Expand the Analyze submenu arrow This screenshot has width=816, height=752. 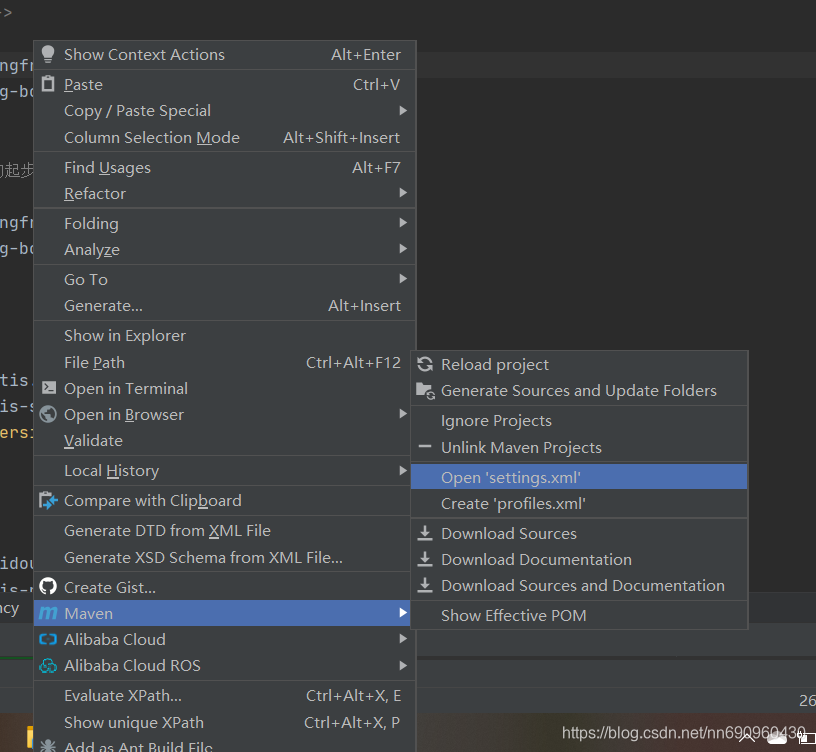tap(403, 249)
